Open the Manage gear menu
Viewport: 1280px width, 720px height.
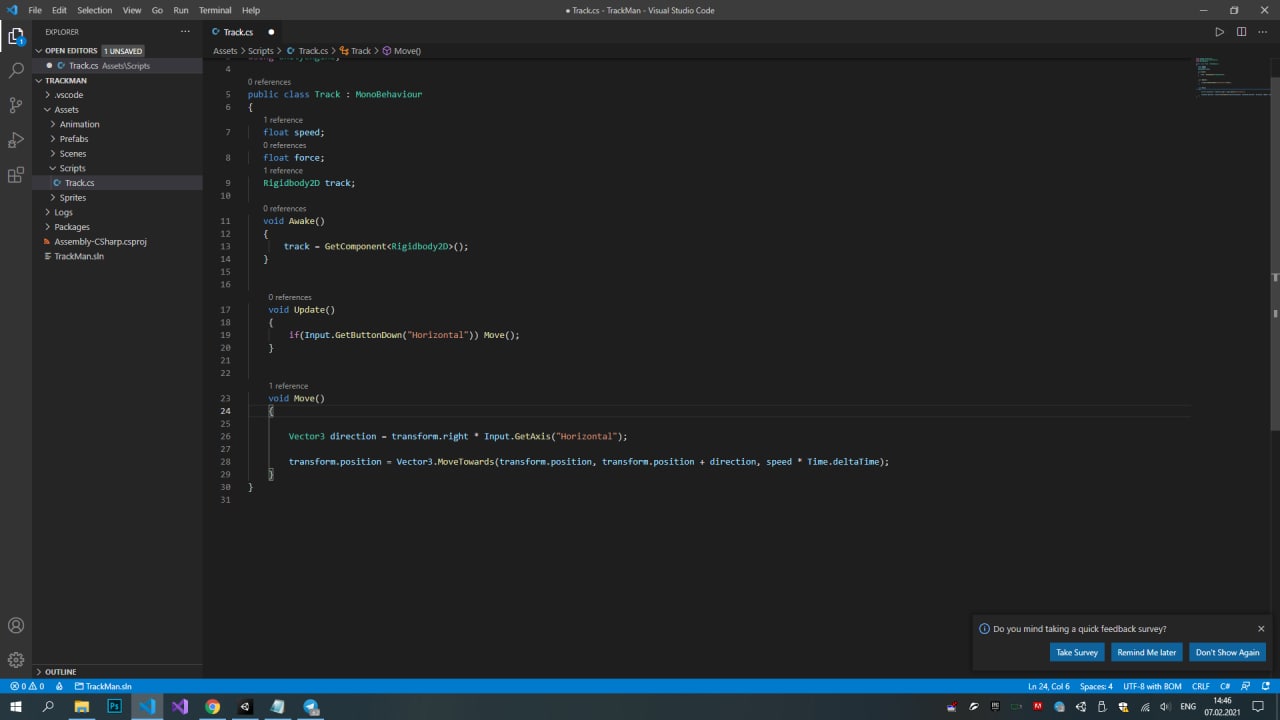(x=16, y=660)
